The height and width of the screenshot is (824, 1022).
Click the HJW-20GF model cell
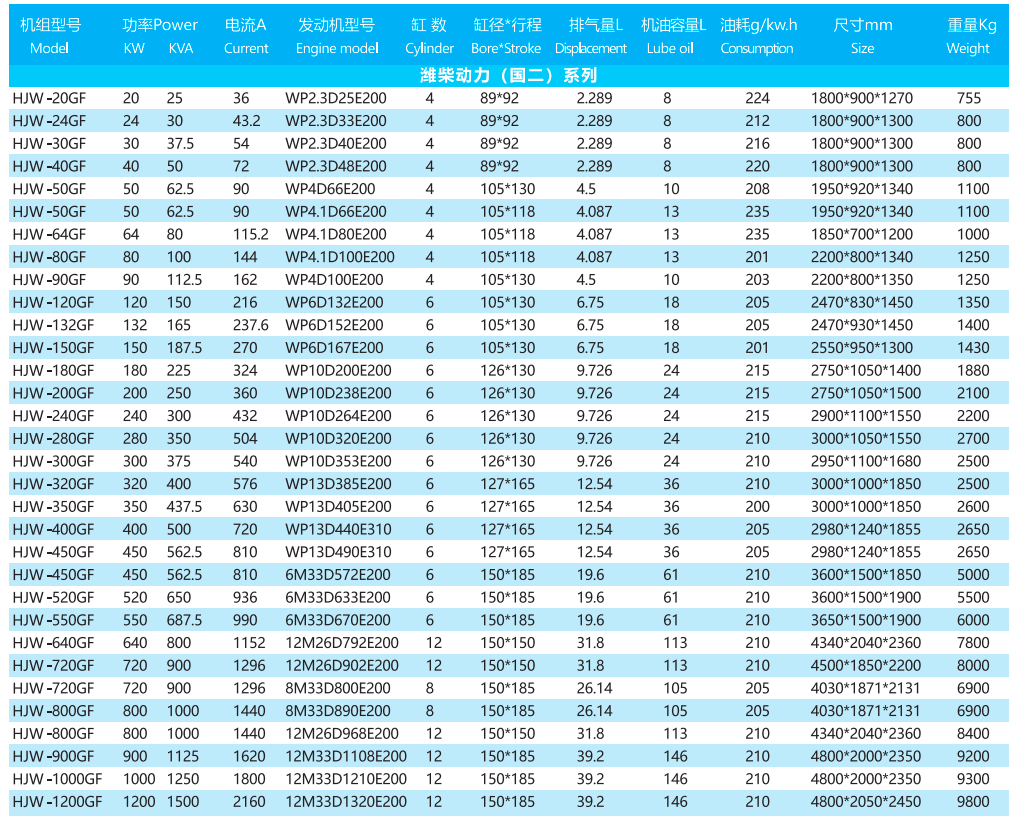click(x=49, y=98)
